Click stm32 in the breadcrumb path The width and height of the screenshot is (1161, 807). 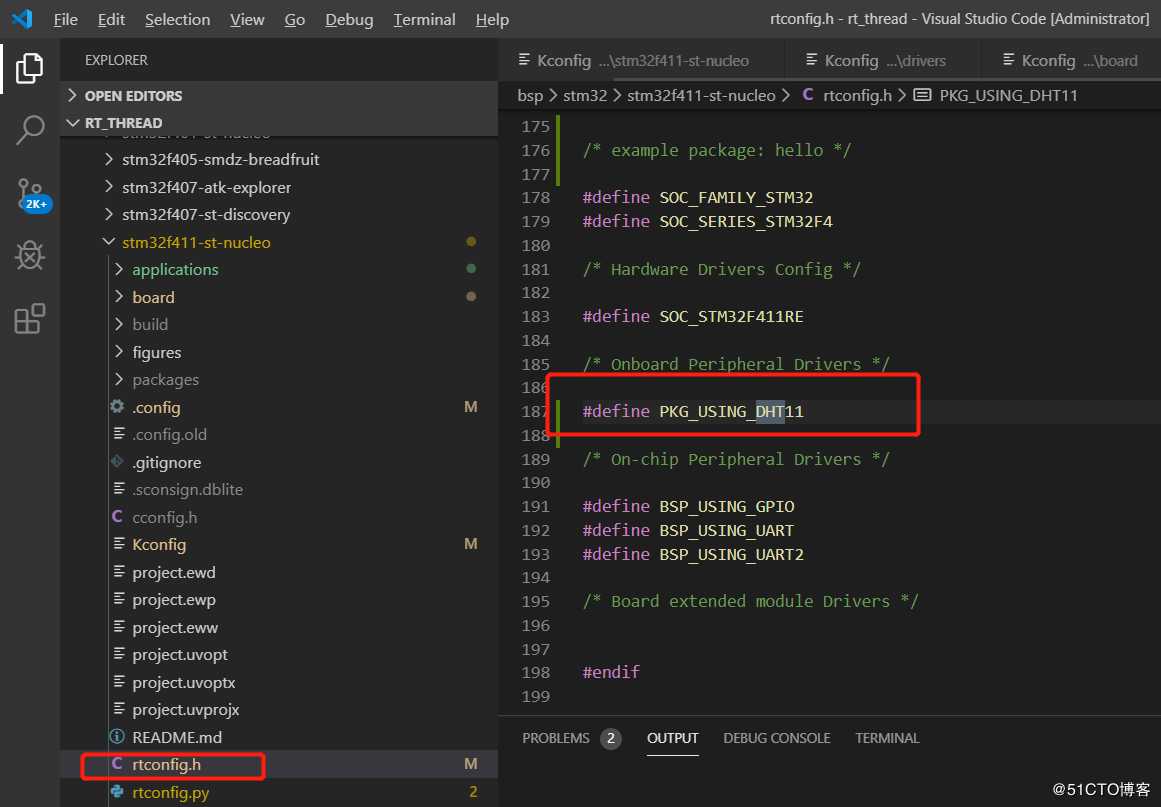(x=585, y=96)
